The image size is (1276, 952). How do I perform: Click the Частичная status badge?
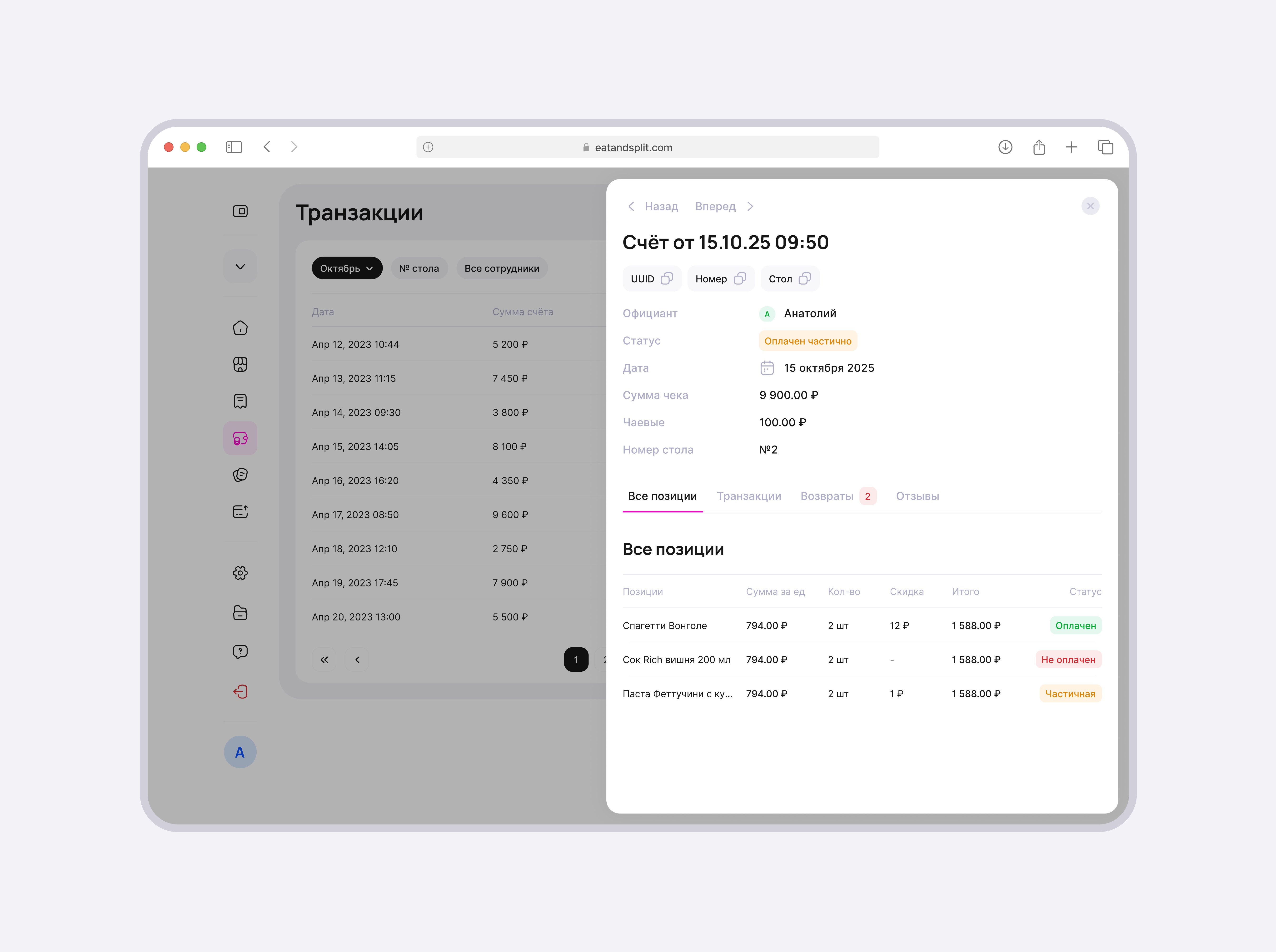1070,694
